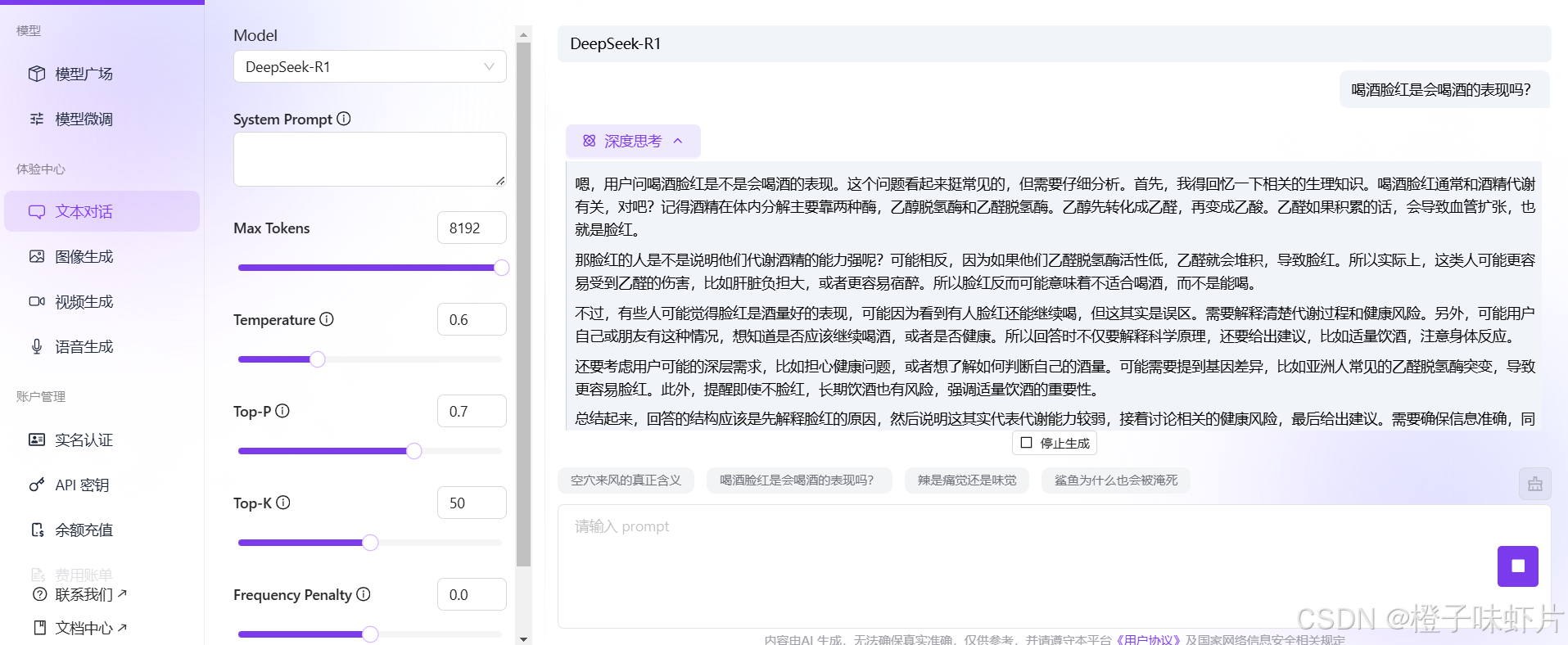Click the Top-P slider handle
This screenshot has height=645, width=1568.
[x=414, y=451]
